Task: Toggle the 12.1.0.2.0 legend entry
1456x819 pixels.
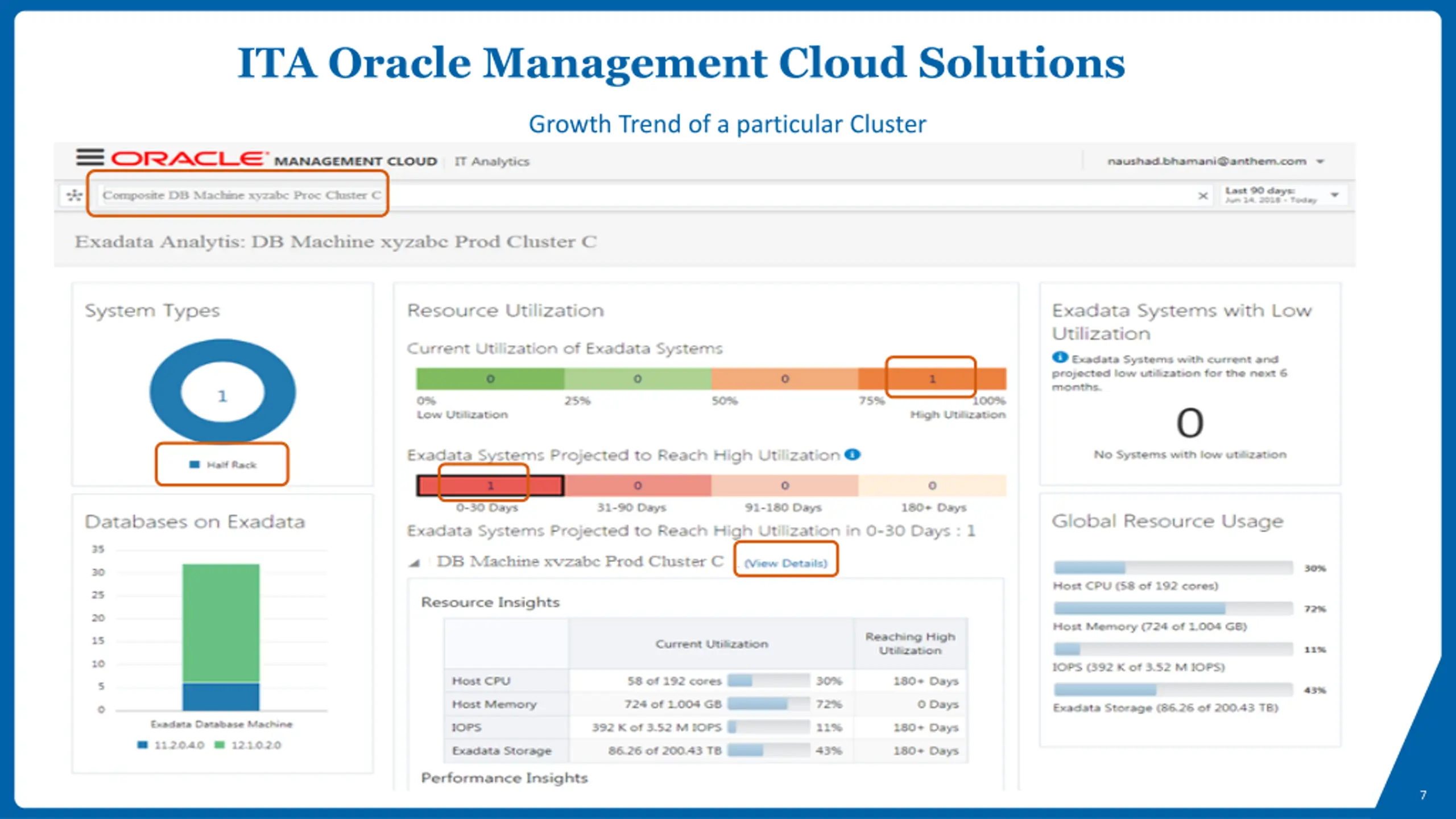Action: tap(247, 745)
